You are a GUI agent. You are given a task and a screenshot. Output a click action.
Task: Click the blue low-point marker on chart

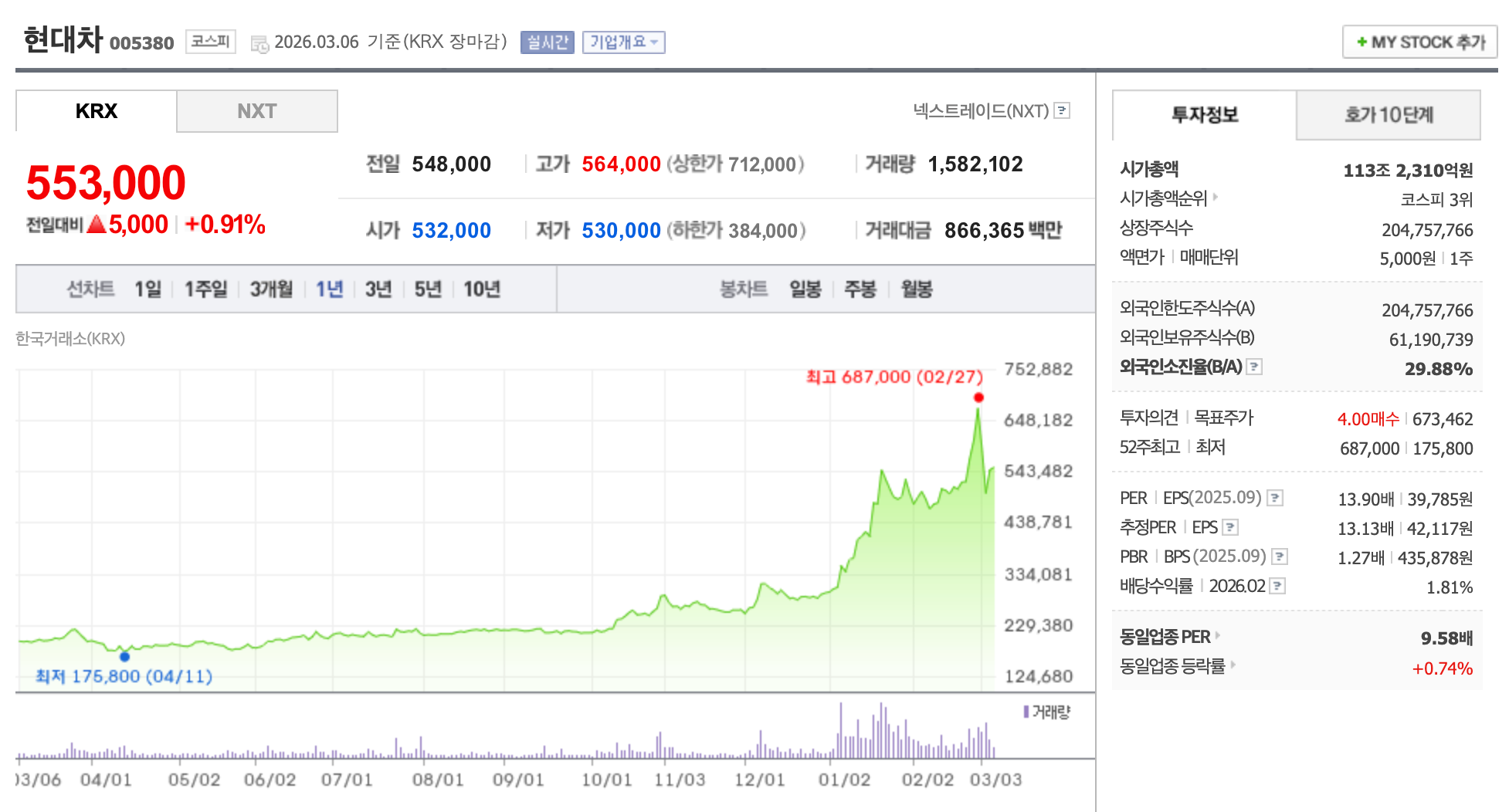[124, 656]
